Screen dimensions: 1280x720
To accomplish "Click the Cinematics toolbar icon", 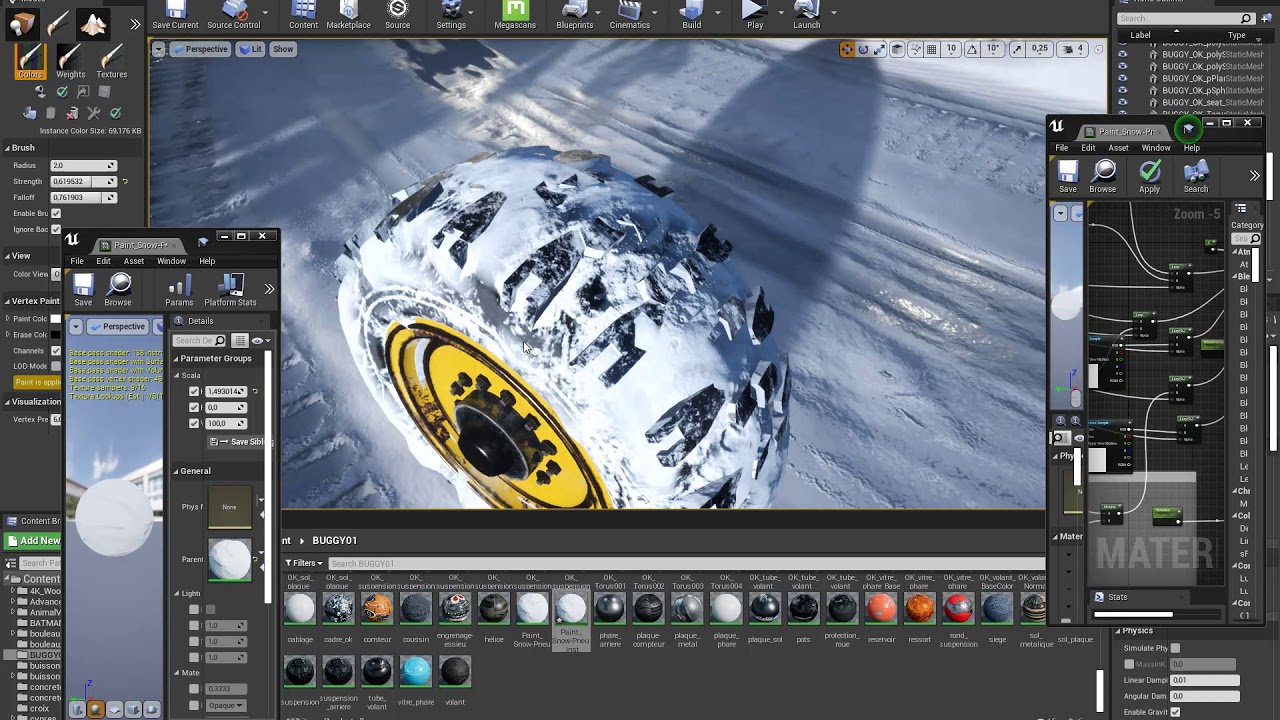I will pos(629,15).
